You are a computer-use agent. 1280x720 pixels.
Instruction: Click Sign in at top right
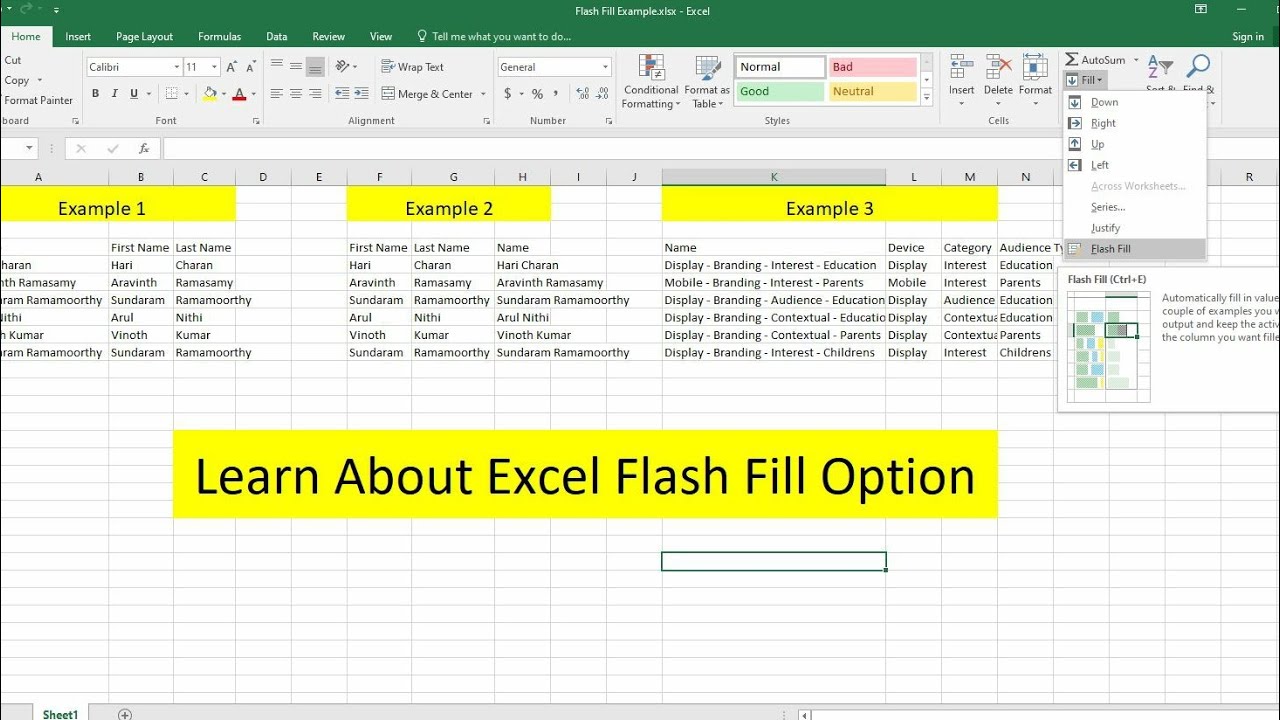(x=1247, y=37)
